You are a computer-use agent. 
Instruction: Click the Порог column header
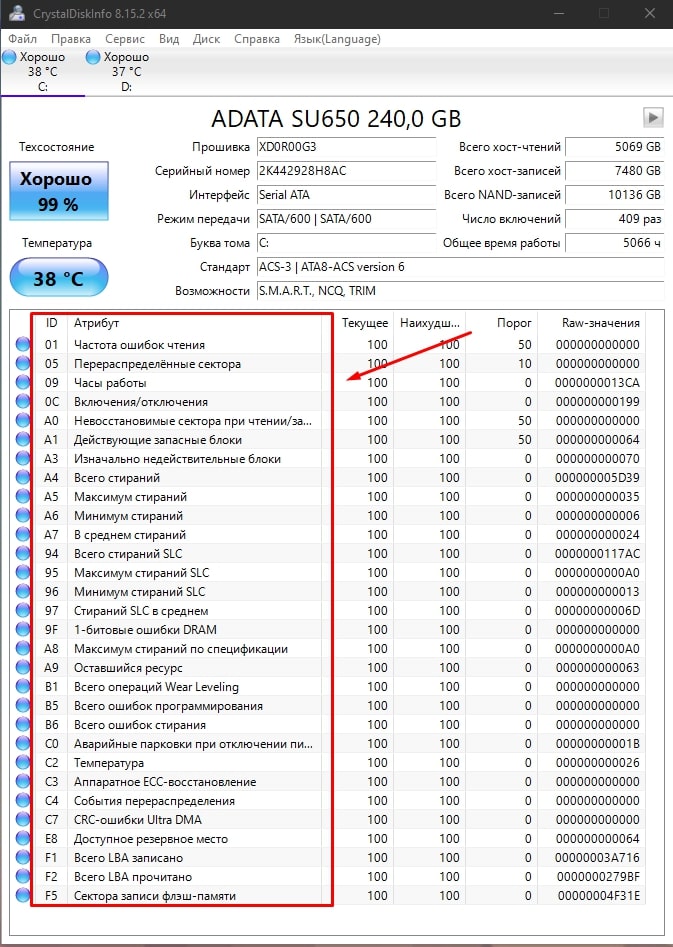(x=501, y=323)
